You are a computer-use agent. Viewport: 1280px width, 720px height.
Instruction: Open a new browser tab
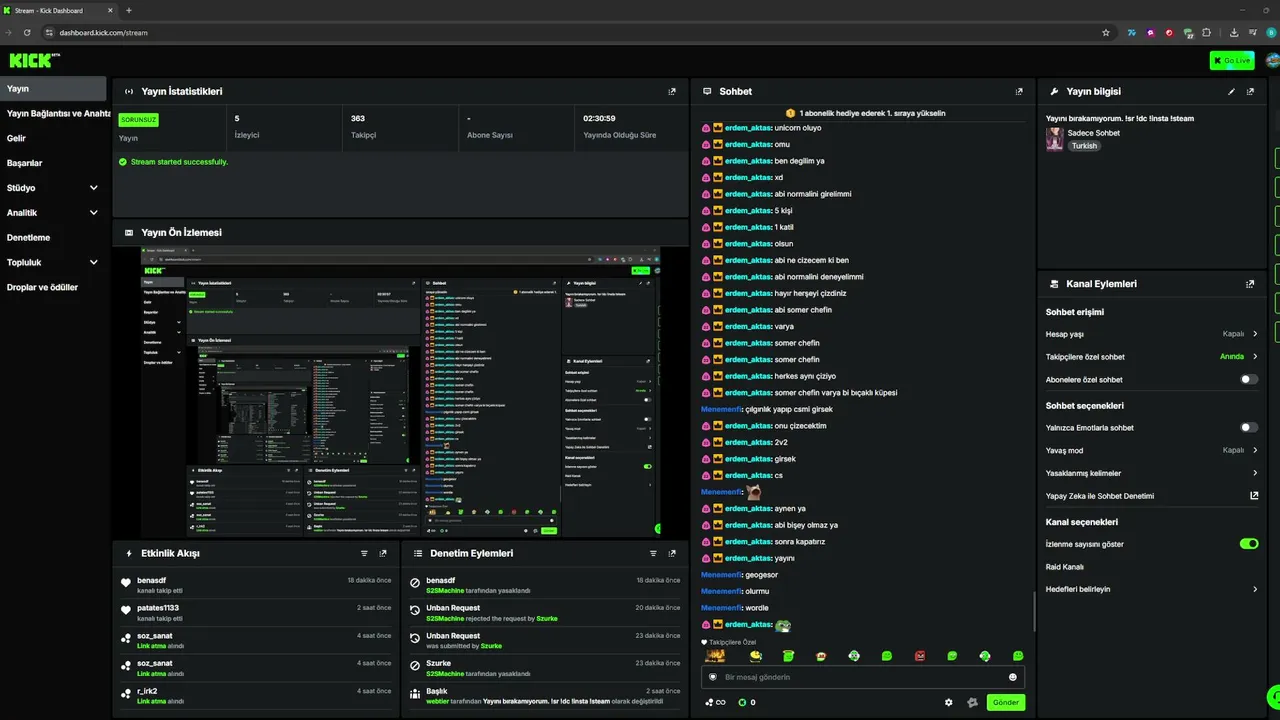click(x=128, y=10)
